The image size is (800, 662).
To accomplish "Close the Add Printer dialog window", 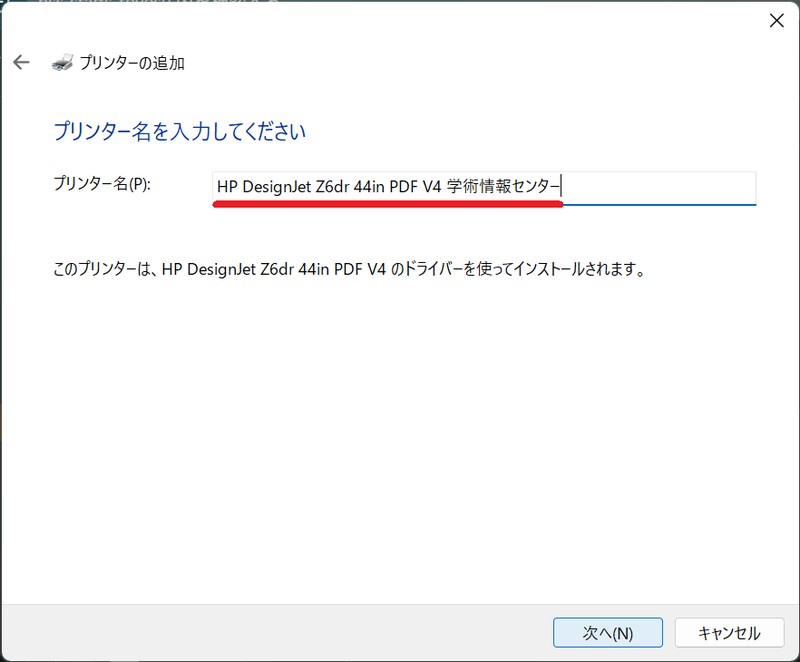I will [x=777, y=20].
